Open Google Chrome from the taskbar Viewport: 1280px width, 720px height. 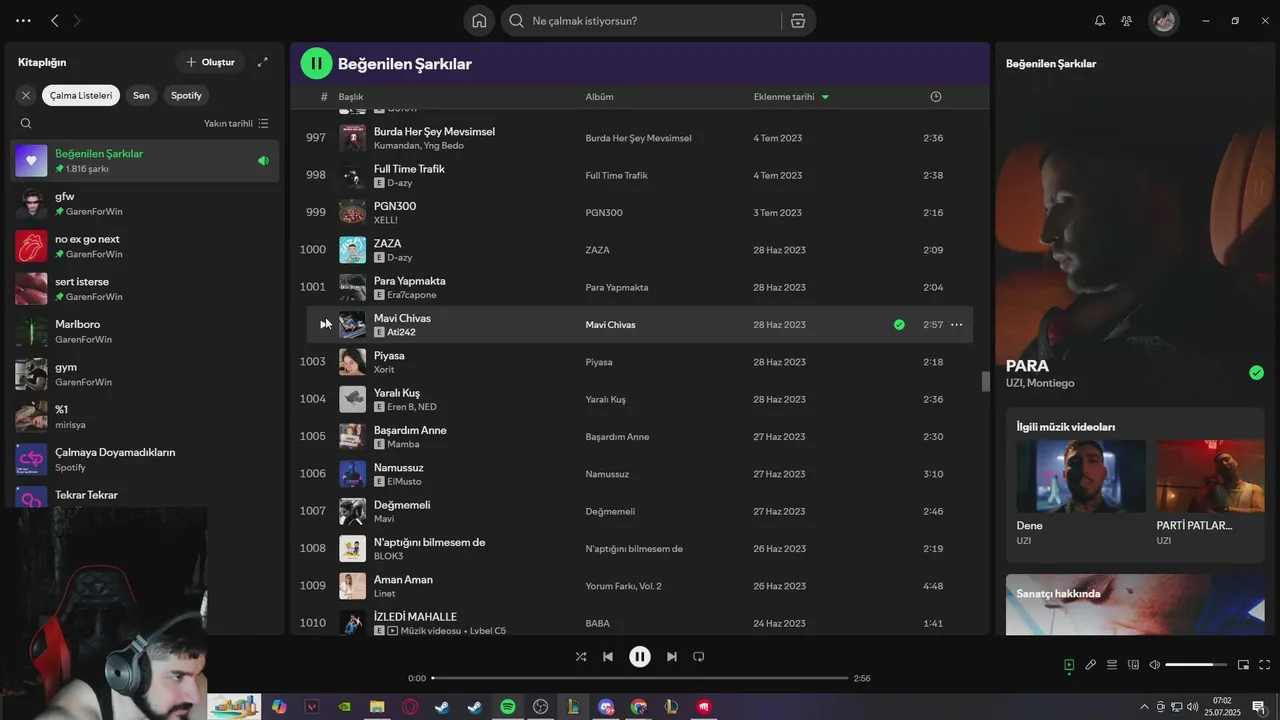click(x=639, y=707)
